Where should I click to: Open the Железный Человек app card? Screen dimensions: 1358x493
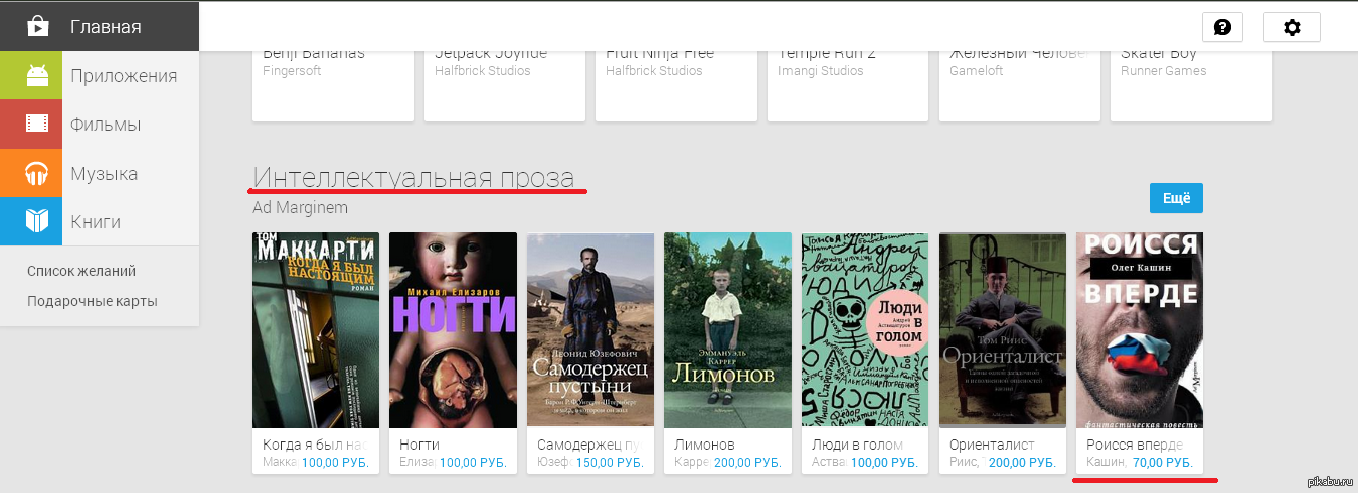tap(1020, 85)
